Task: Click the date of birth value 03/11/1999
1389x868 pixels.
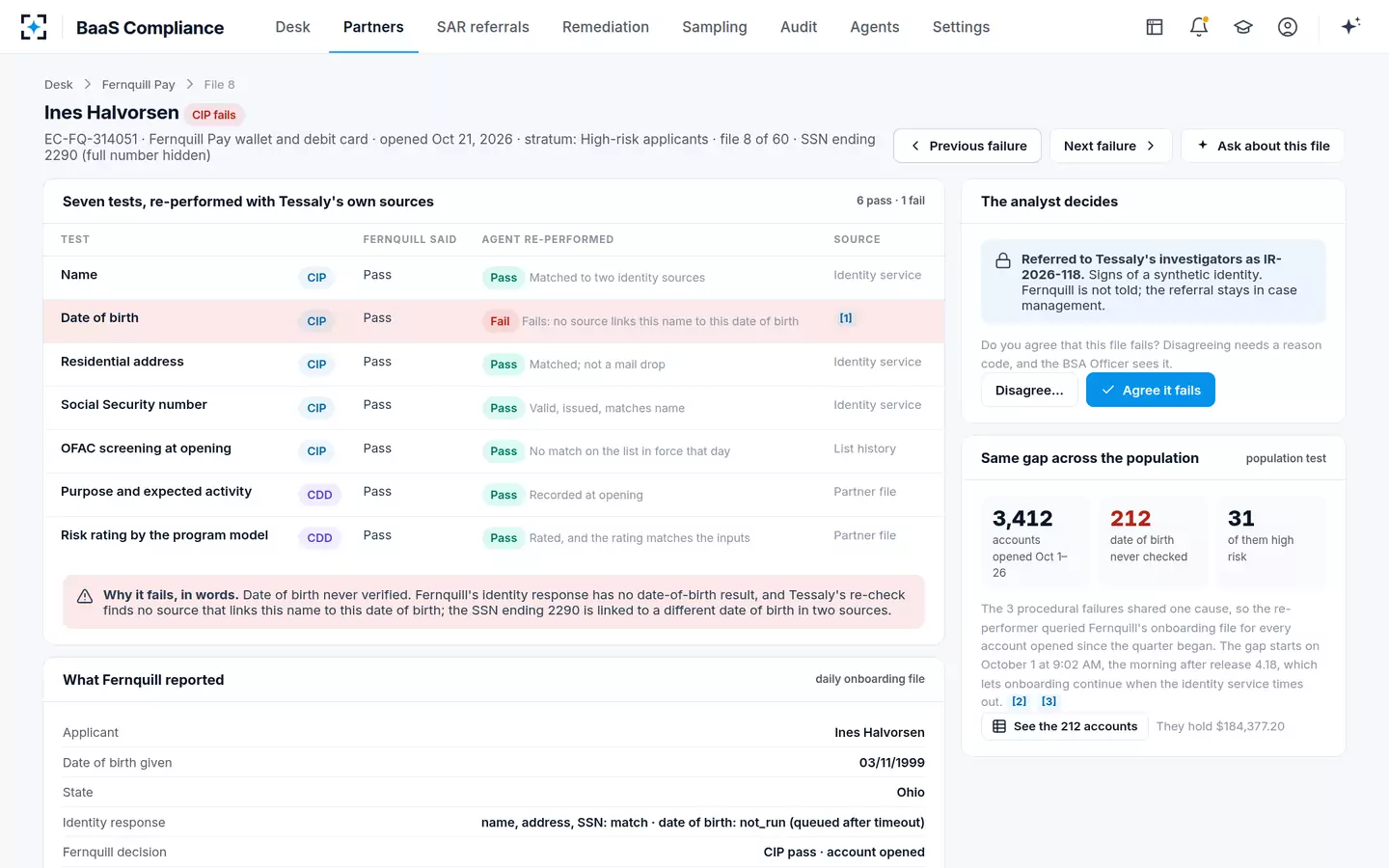Action: pos(891,763)
